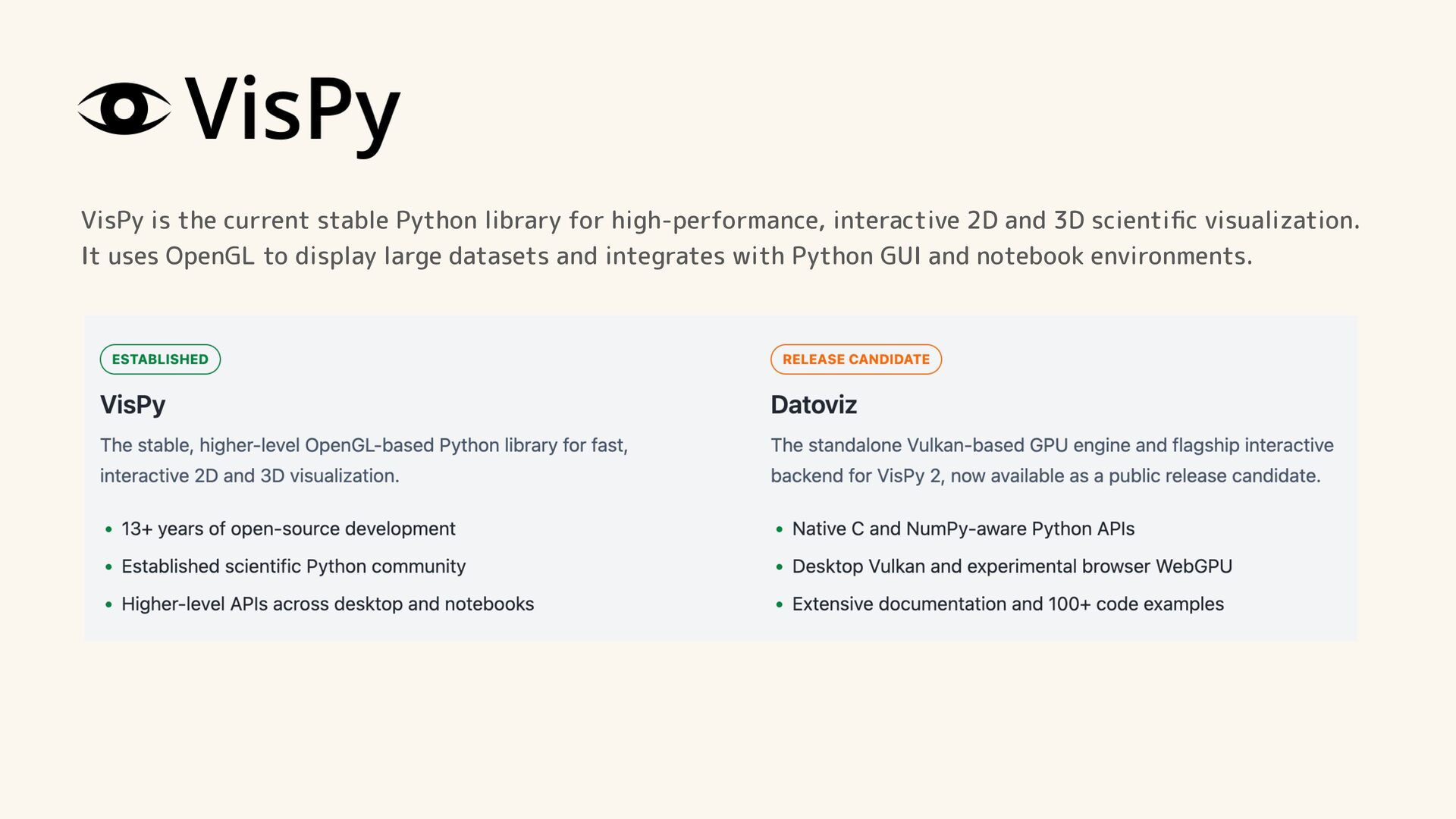
Task: Click bullet beside 'Desktop Vulkan and experimental'
Action: [779, 567]
